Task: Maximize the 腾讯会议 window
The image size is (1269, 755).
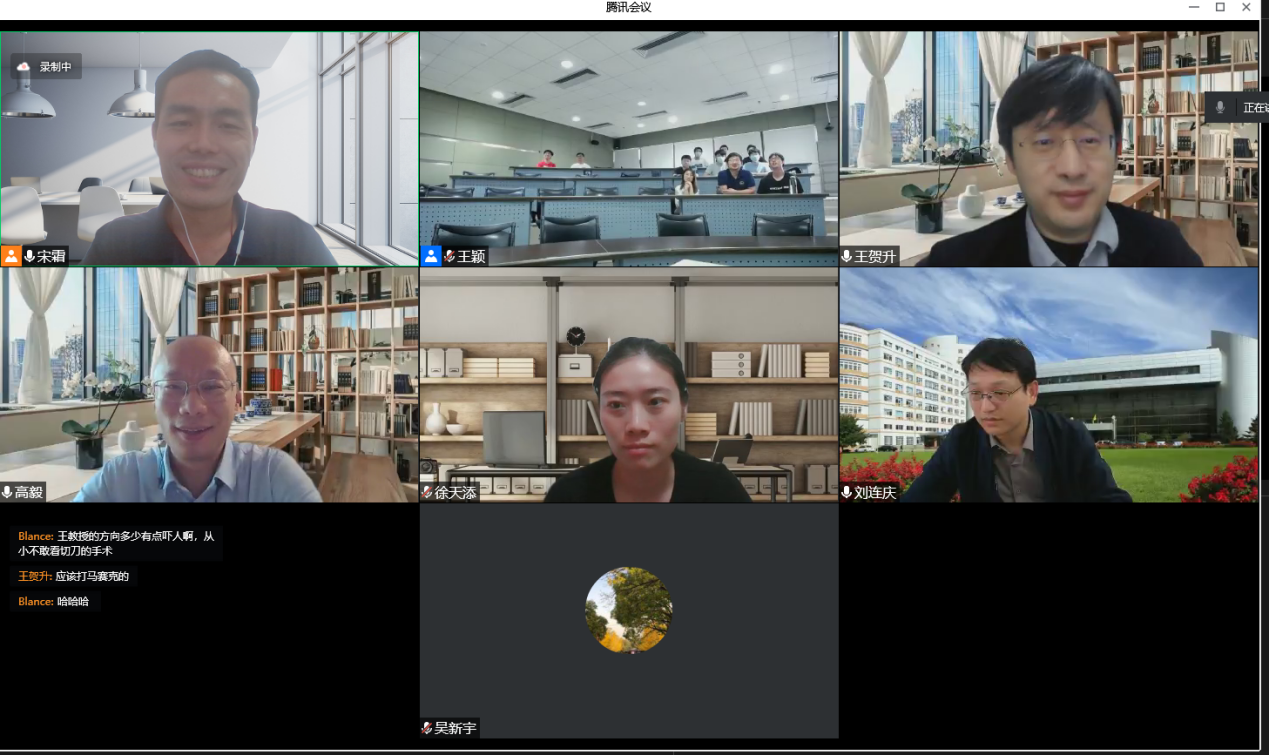Action: click(1220, 7)
